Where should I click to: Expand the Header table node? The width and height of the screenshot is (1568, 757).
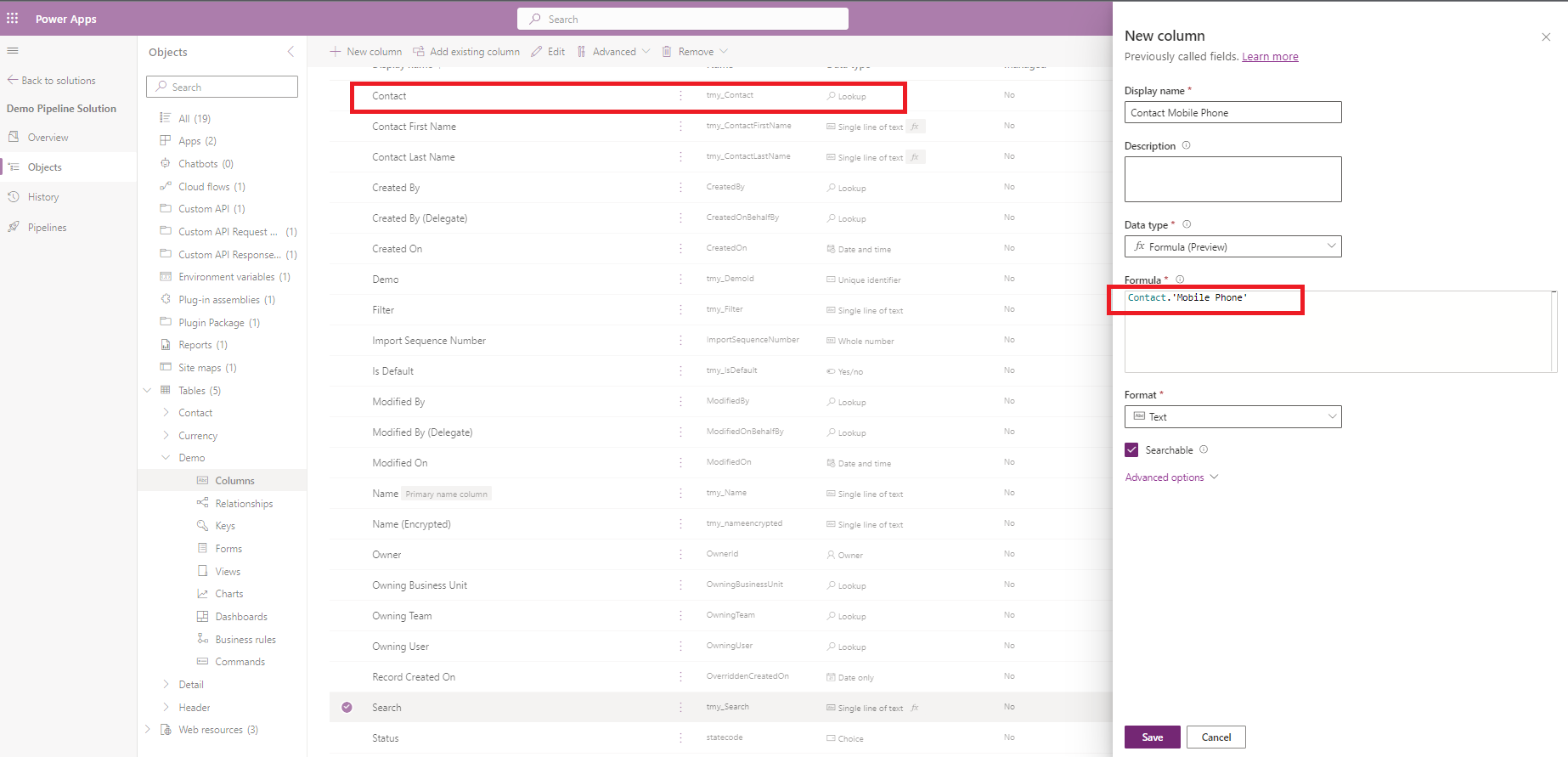tap(166, 708)
